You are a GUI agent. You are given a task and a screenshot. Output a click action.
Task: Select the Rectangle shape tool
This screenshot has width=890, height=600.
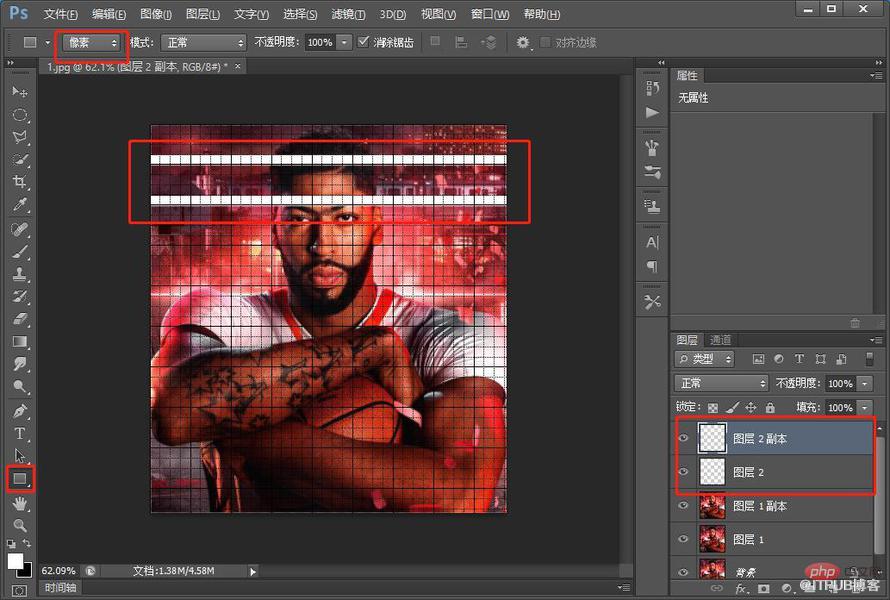click(20, 479)
